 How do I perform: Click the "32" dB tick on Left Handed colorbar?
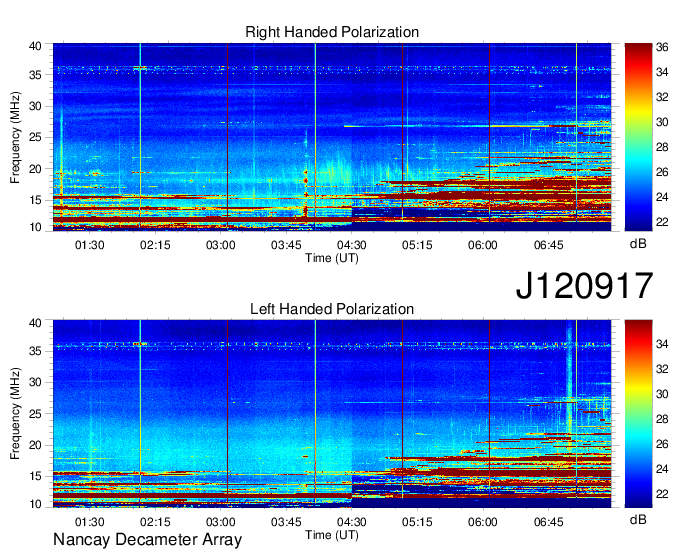click(662, 369)
